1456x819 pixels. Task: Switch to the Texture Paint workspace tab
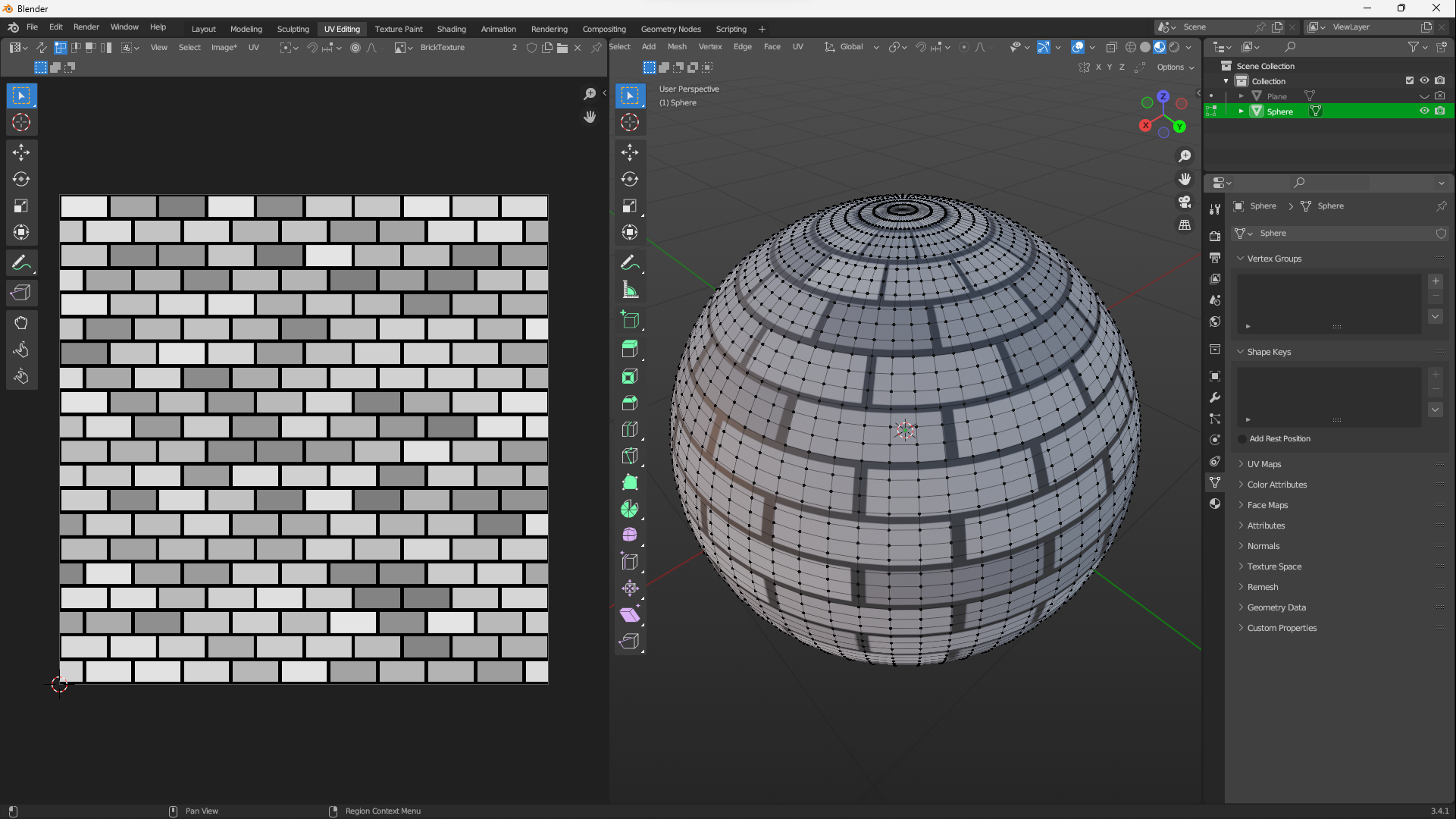tap(399, 29)
